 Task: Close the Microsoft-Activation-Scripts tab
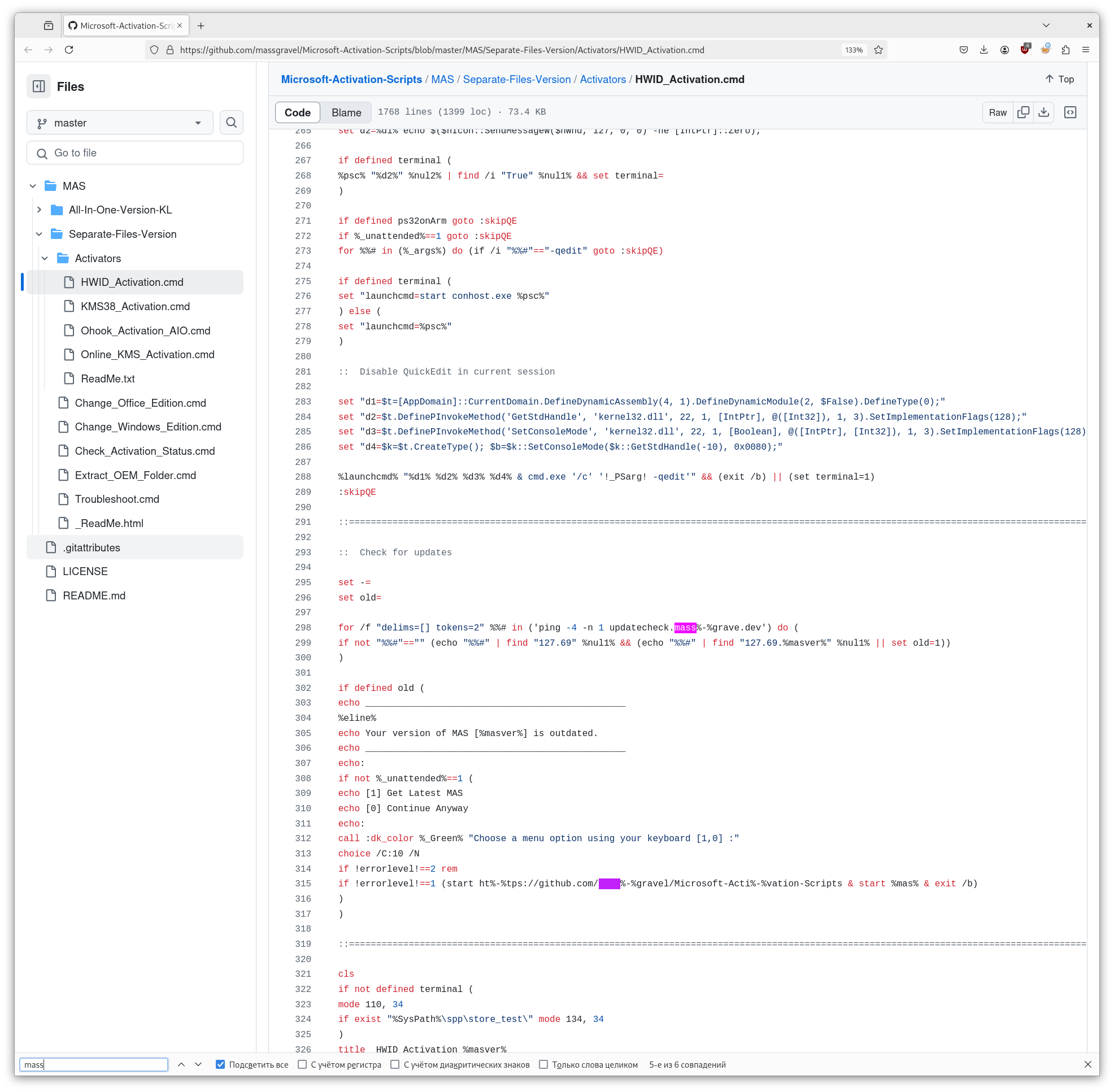click(180, 25)
